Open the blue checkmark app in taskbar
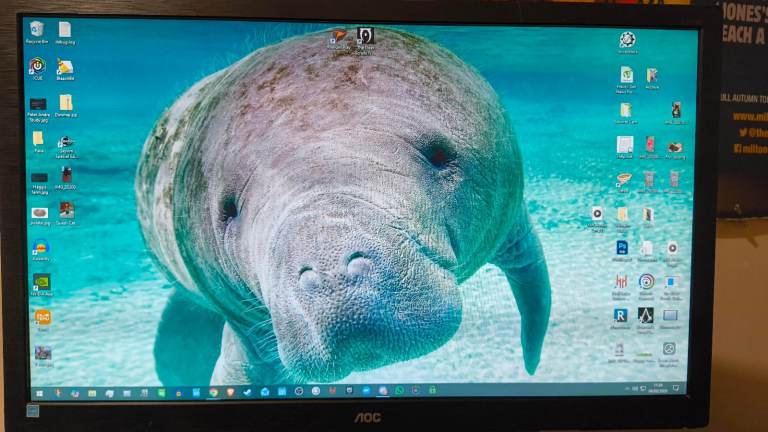Viewport: 768px width, 432px height. point(247,392)
